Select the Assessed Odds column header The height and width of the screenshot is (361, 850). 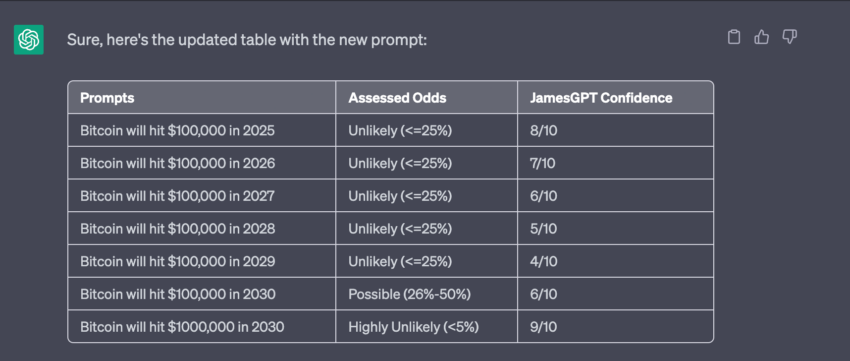tap(427, 98)
